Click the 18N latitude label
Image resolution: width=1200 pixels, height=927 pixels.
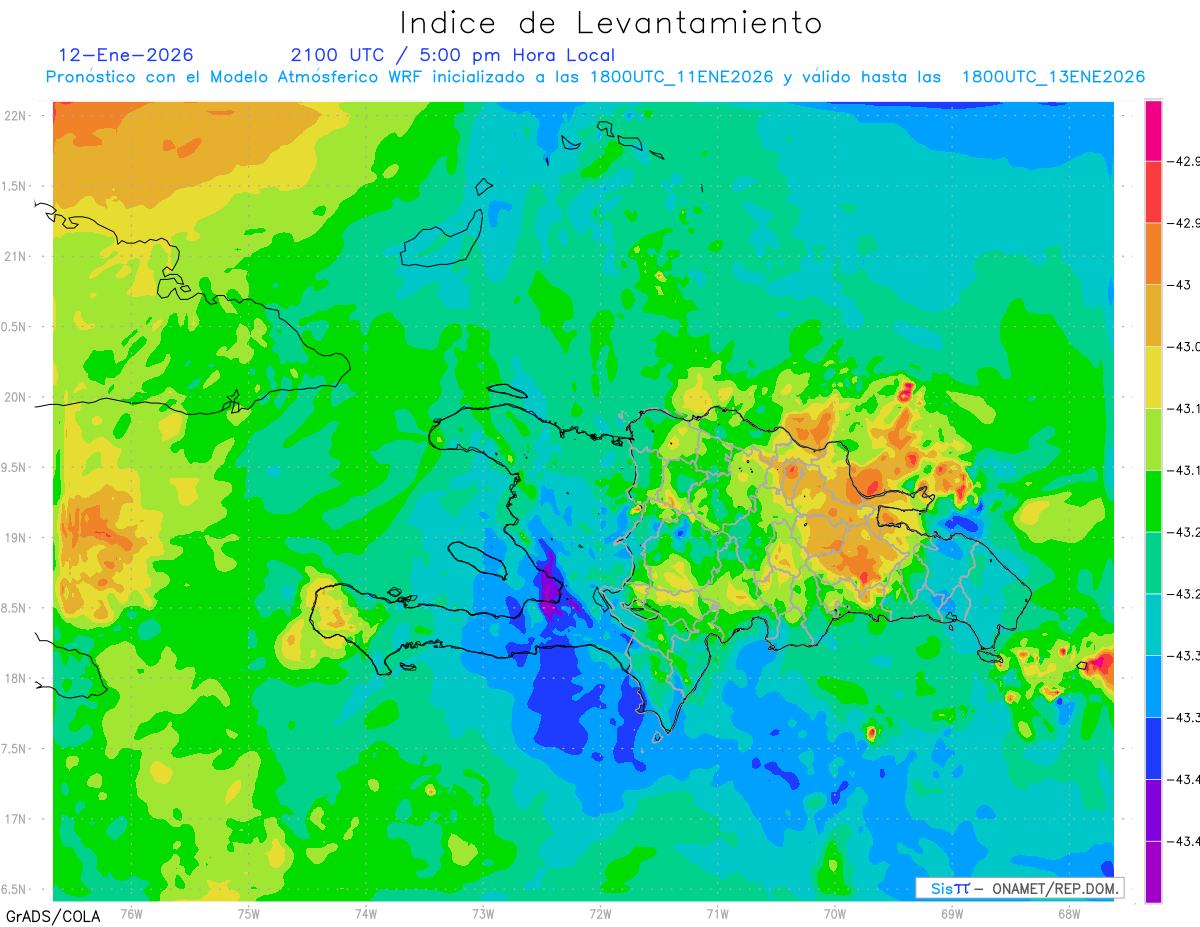click(16, 679)
